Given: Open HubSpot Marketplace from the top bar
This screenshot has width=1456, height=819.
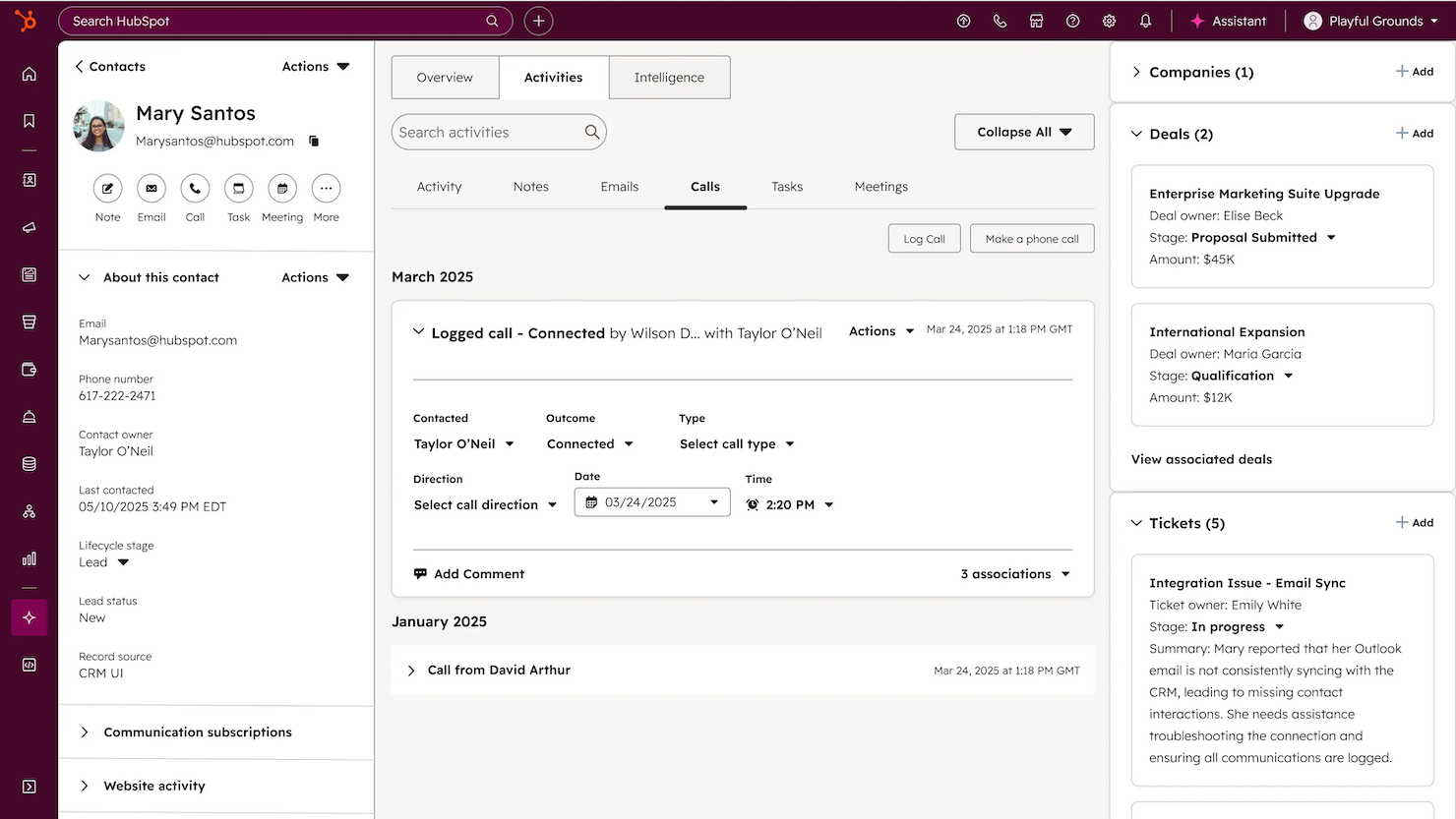Looking at the screenshot, I should point(1036,21).
